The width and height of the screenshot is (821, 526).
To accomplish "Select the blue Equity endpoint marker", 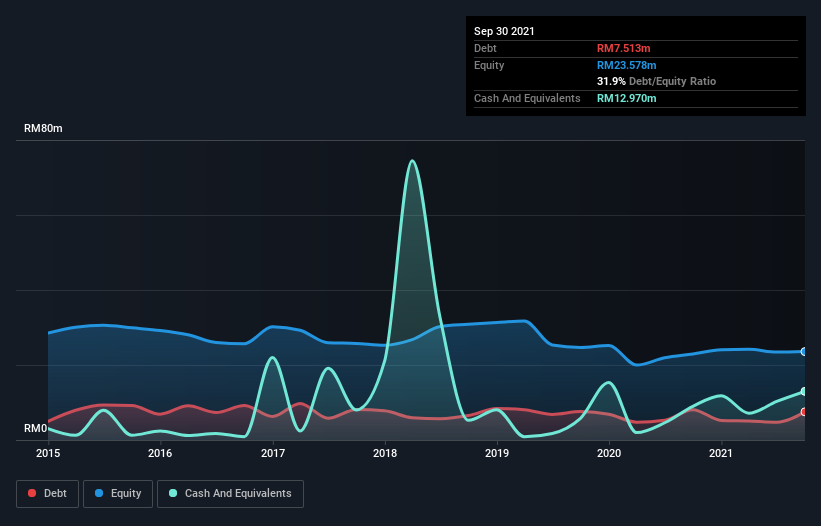I will point(804,352).
